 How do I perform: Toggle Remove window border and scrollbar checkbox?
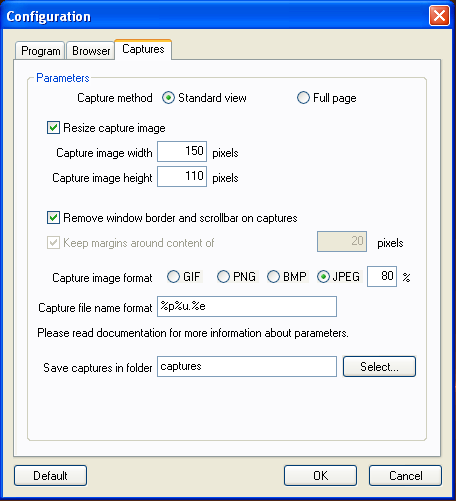[53, 218]
